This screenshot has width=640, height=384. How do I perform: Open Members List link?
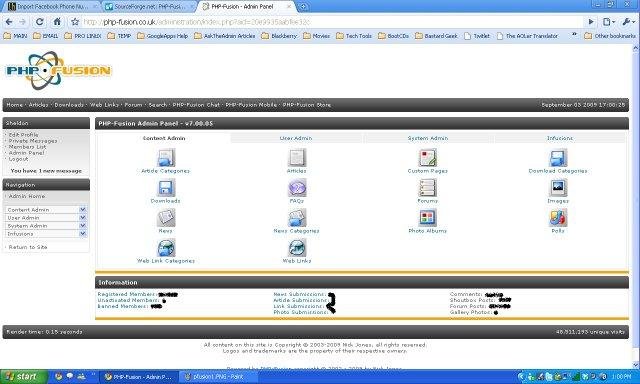click(x=27, y=147)
